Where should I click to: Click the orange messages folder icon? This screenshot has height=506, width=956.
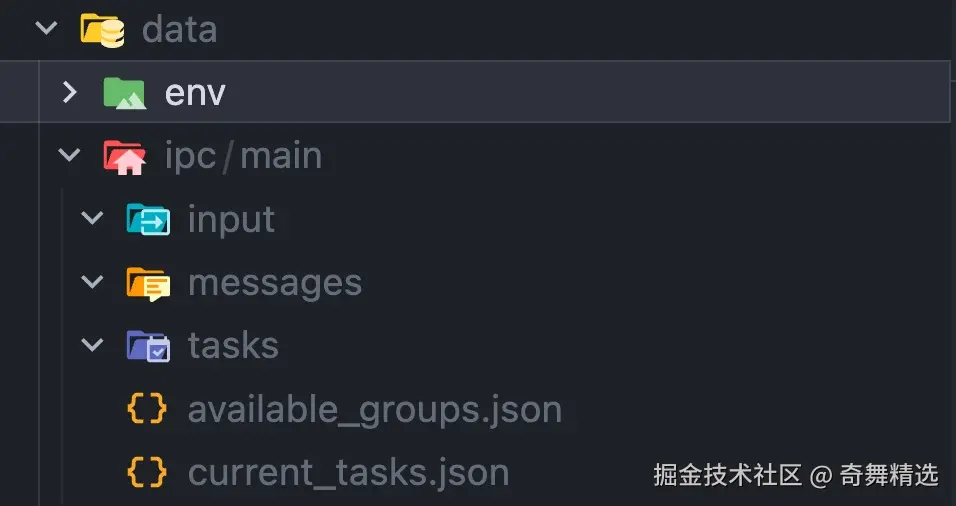coord(148,283)
